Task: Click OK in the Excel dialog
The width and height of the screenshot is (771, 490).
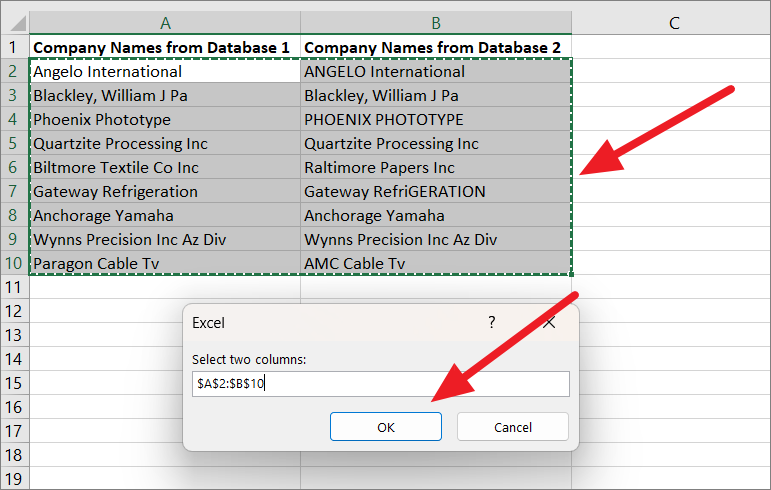Action: click(x=386, y=427)
